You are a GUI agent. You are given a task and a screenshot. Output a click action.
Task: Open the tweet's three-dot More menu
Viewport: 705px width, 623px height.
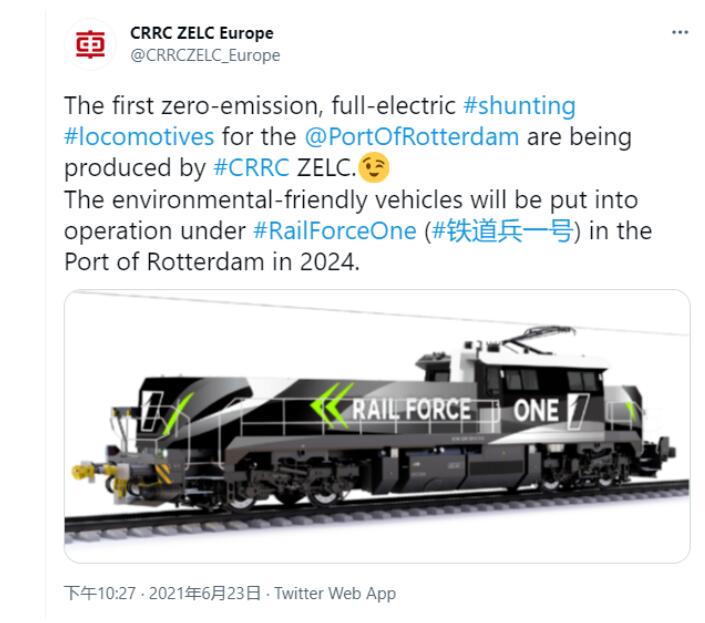pyautogui.click(x=680, y=34)
